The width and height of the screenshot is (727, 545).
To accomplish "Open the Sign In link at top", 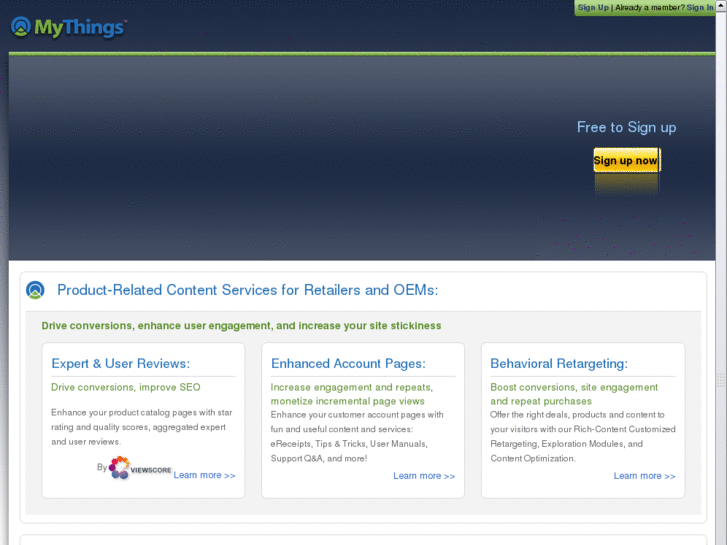I will [x=700, y=7].
